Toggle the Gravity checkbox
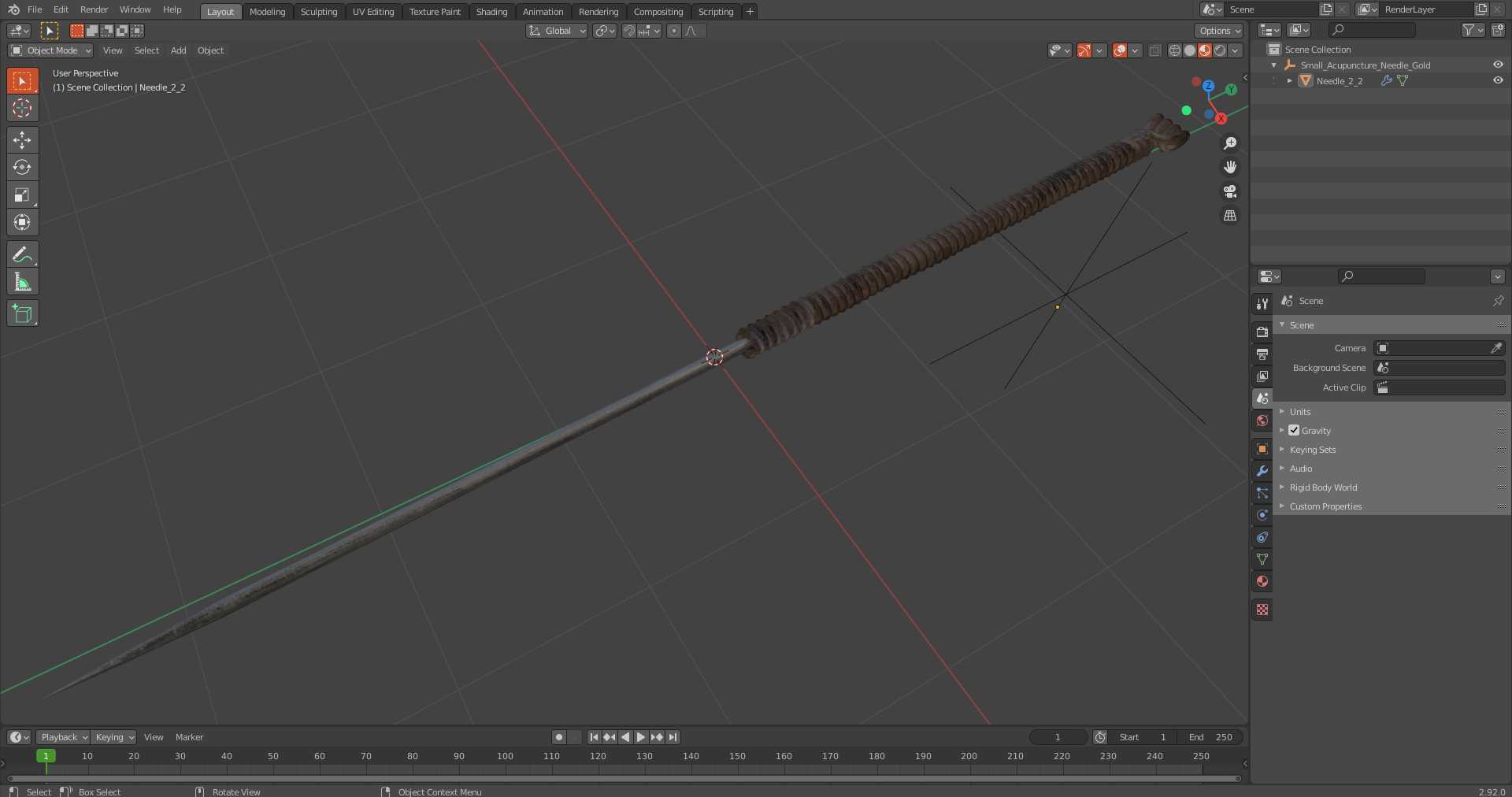This screenshot has height=797, width=1512. pyautogui.click(x=1294, y=430)
